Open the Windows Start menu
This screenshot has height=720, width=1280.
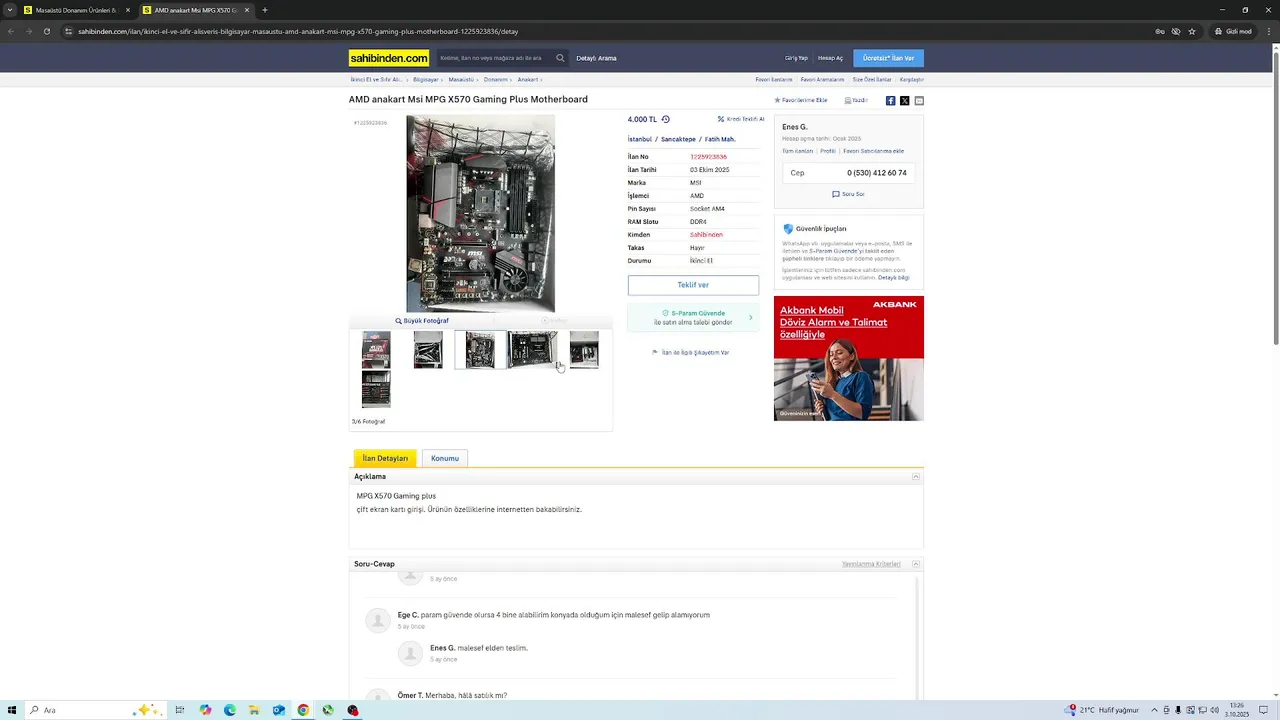12,710
